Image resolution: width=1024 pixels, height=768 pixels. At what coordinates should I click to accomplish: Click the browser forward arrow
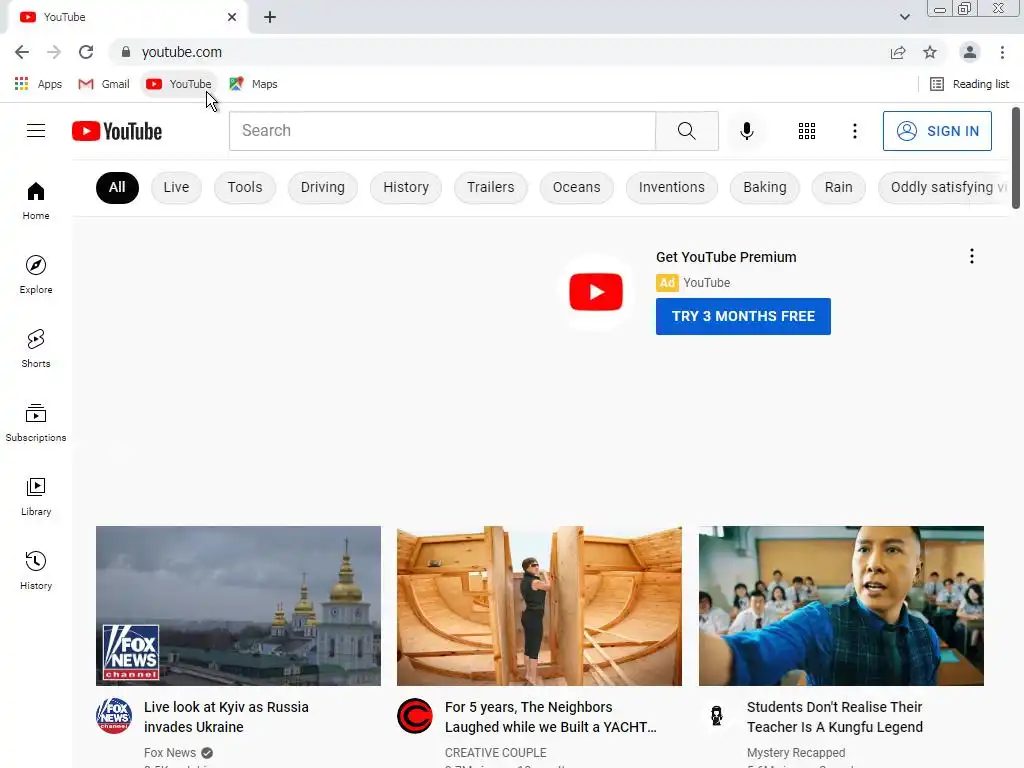[x=54, y=52]
